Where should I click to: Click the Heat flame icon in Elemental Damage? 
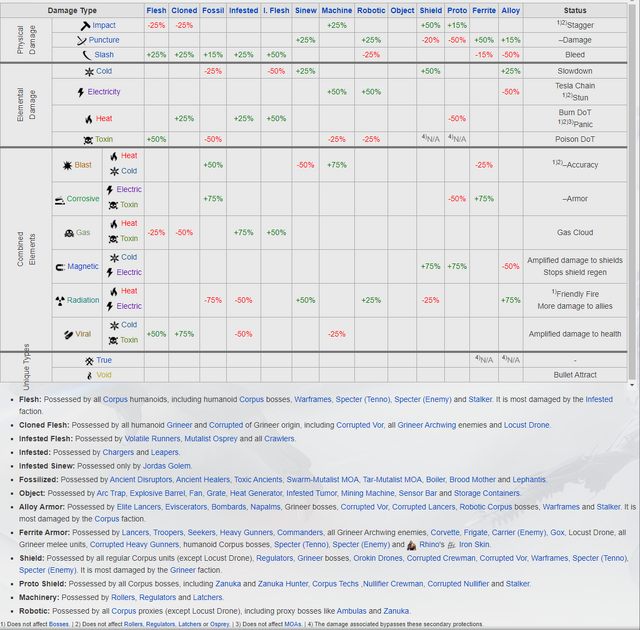click(89, 119)
